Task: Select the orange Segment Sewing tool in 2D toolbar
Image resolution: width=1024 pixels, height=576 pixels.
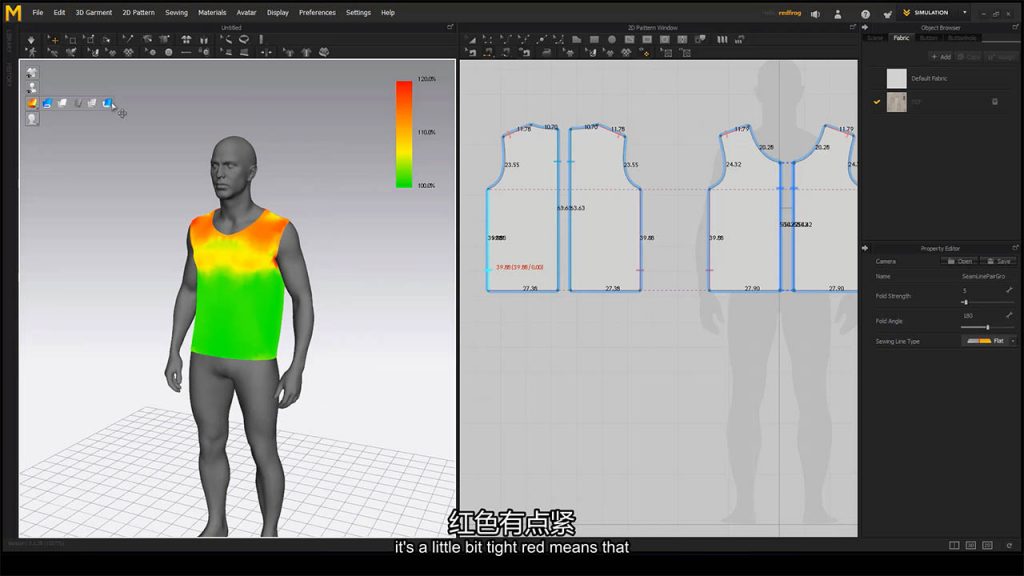Action: (x=488, y=53)
